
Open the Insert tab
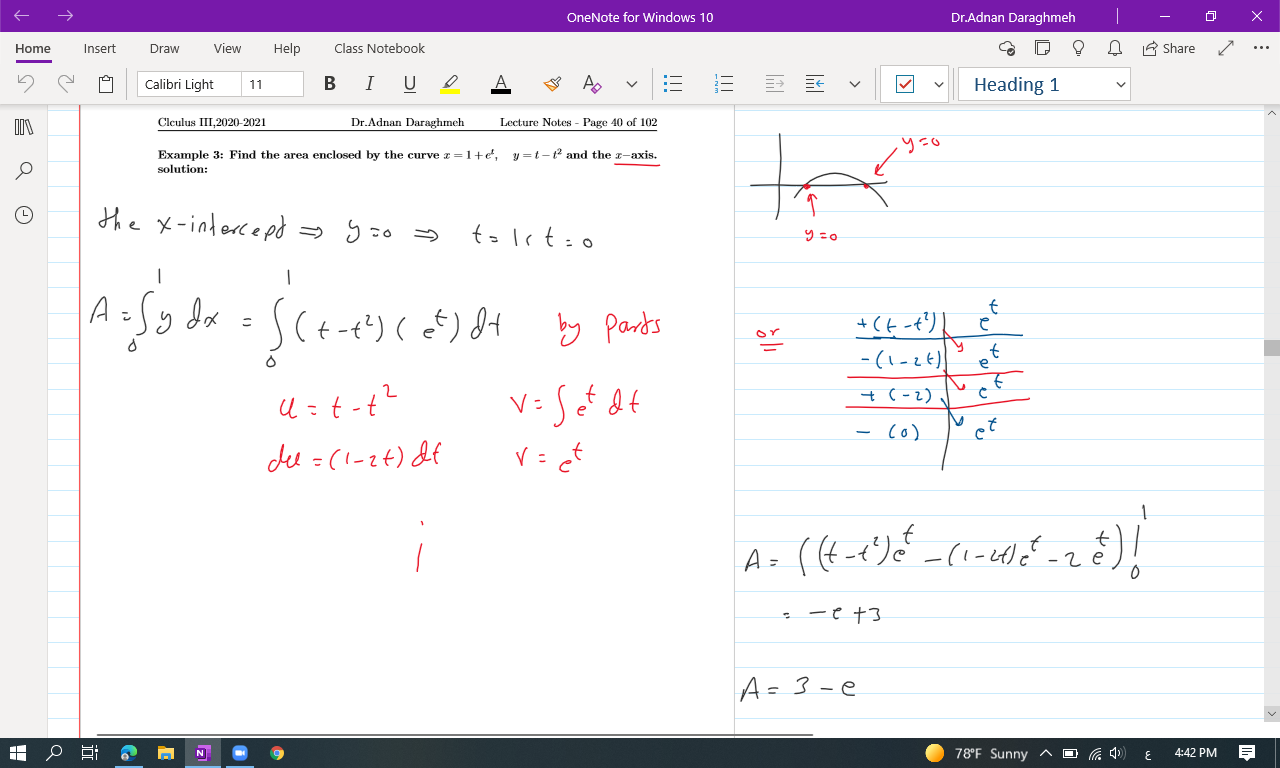coord(99,48)
